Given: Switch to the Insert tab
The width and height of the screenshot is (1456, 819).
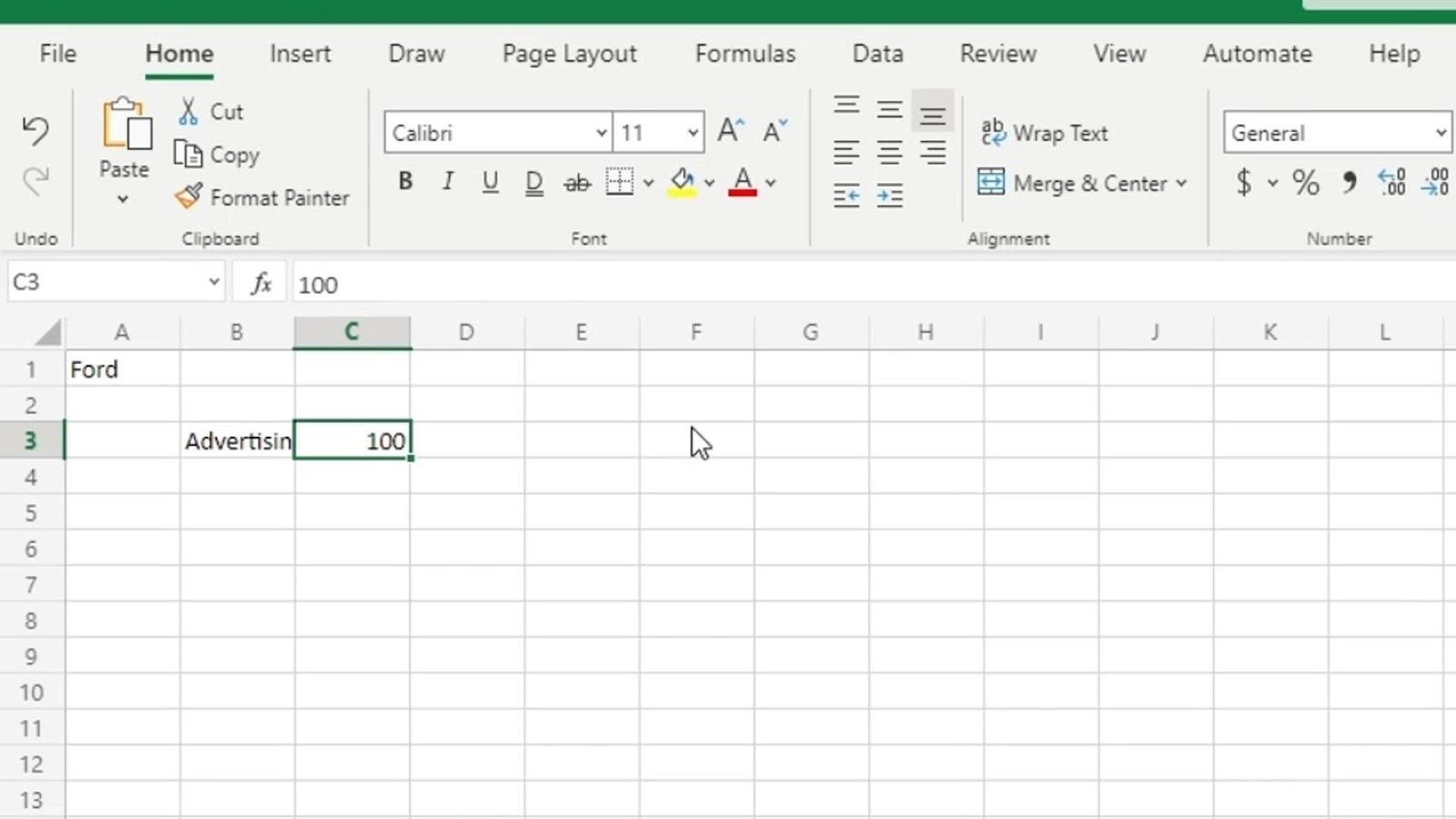Looking at the screenshot, I should tap(300, 53).
